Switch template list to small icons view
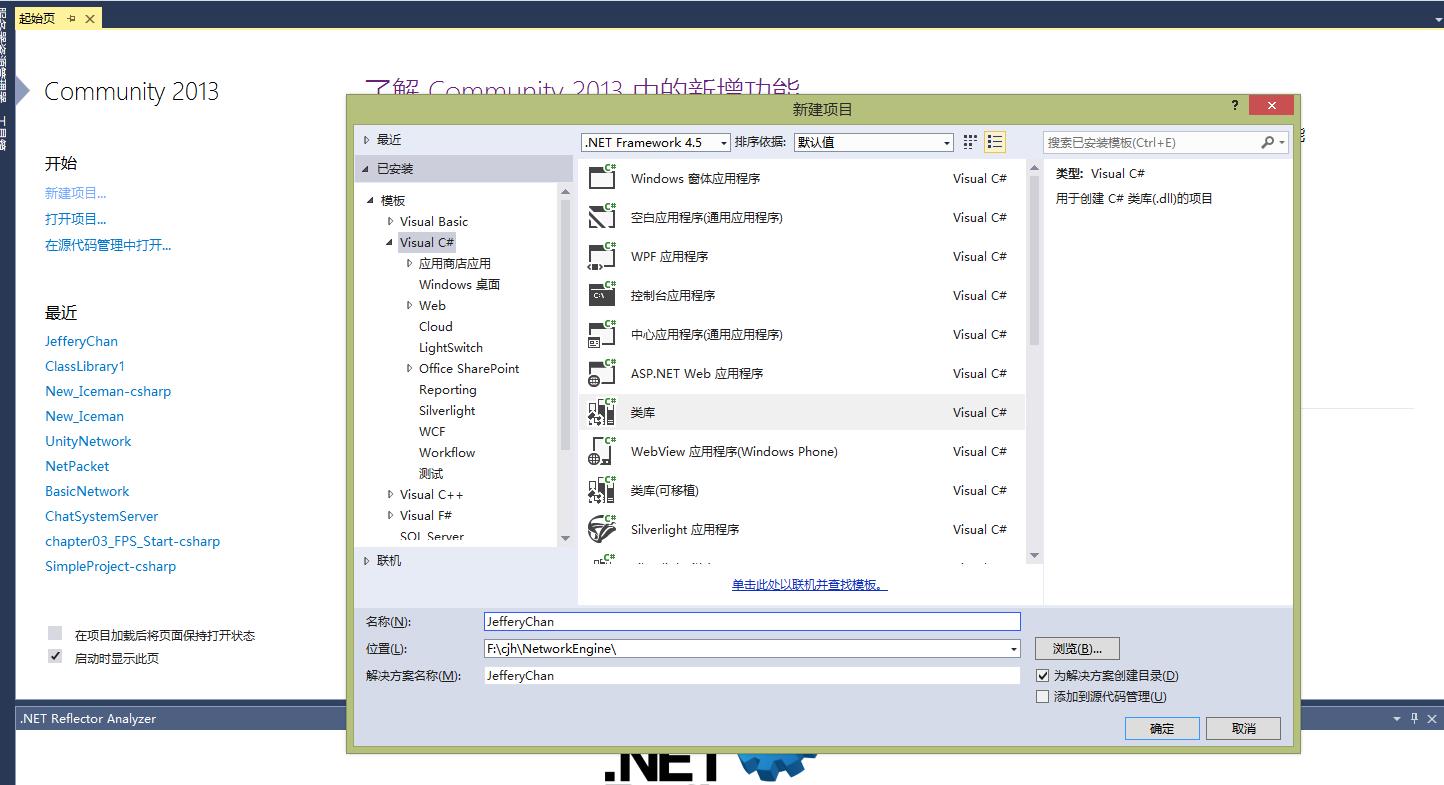 click(970, 142)
